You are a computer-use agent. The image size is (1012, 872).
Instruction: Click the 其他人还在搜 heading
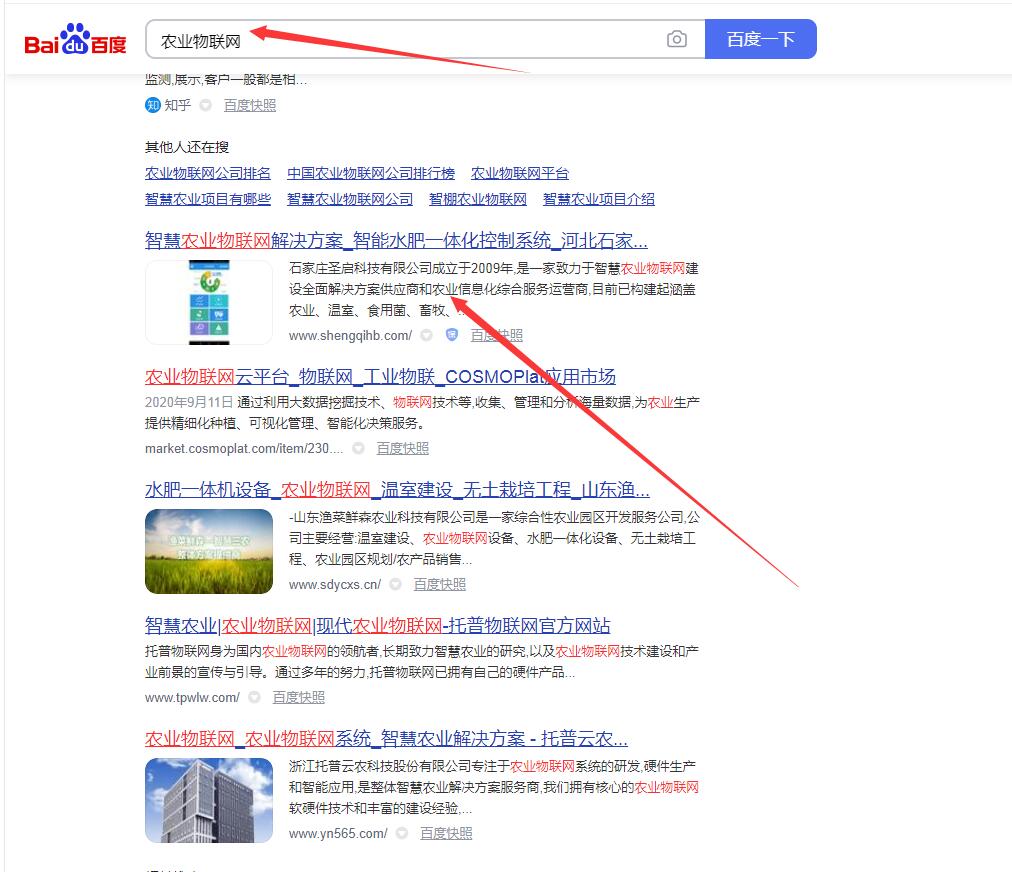click(x=187, y=147)
